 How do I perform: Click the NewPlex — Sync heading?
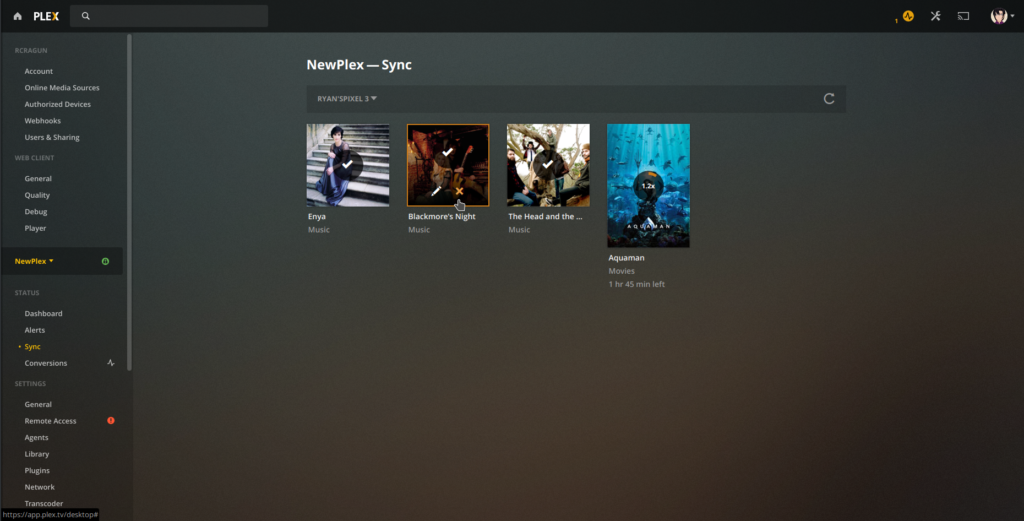coord(359,65)
